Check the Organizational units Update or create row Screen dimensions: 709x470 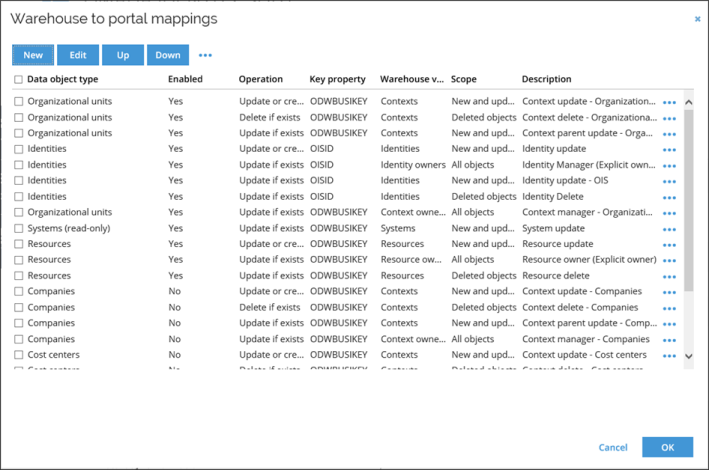click(x=18, y=101)
